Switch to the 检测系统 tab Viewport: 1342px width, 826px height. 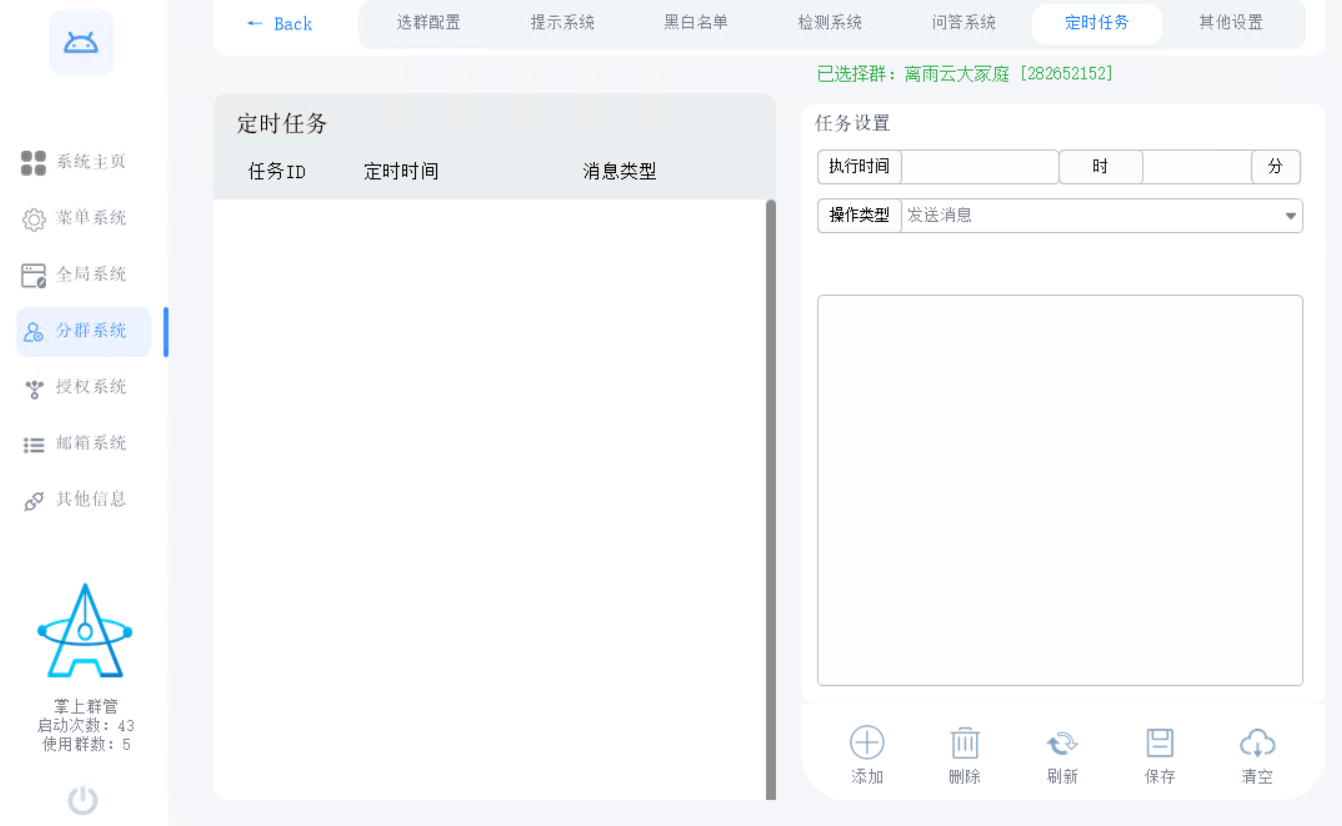[830, 23]
